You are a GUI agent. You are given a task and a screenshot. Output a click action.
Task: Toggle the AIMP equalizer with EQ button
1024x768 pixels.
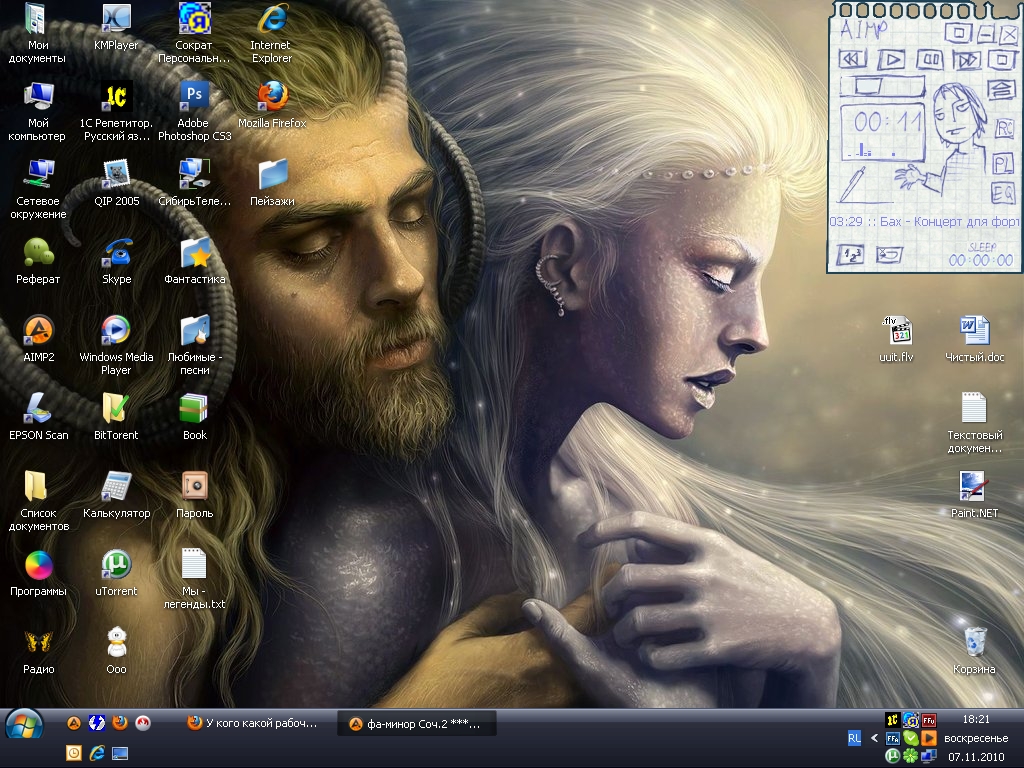(1002, 192)
